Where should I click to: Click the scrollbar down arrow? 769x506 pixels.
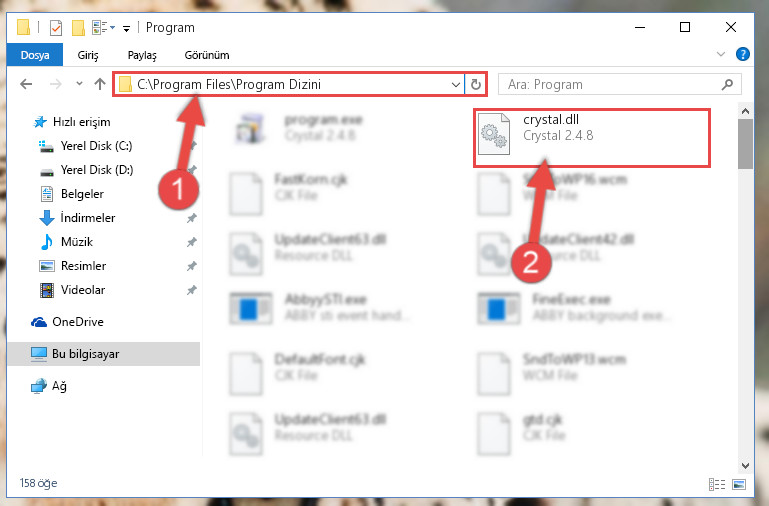[x=745, y=465]
